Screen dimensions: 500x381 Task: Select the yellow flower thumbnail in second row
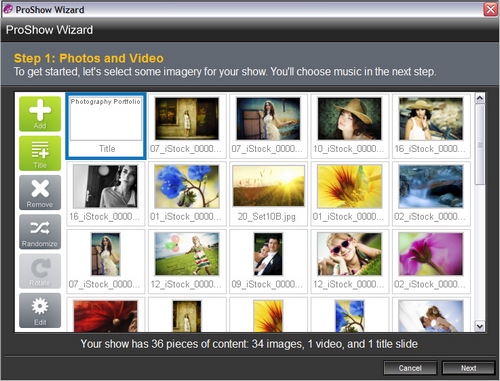350,187
